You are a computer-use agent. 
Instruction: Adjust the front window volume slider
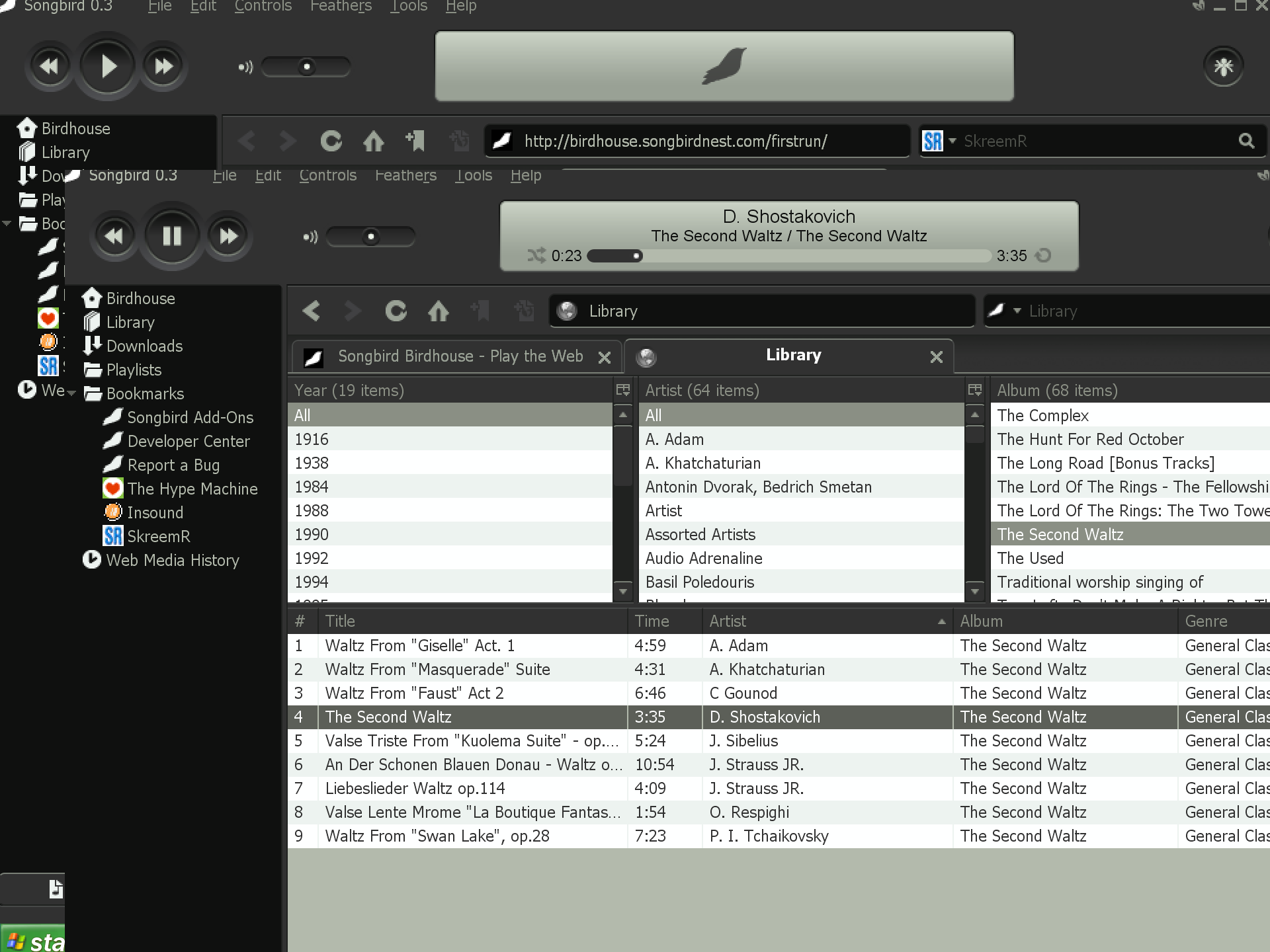click(x=371, y=237)
